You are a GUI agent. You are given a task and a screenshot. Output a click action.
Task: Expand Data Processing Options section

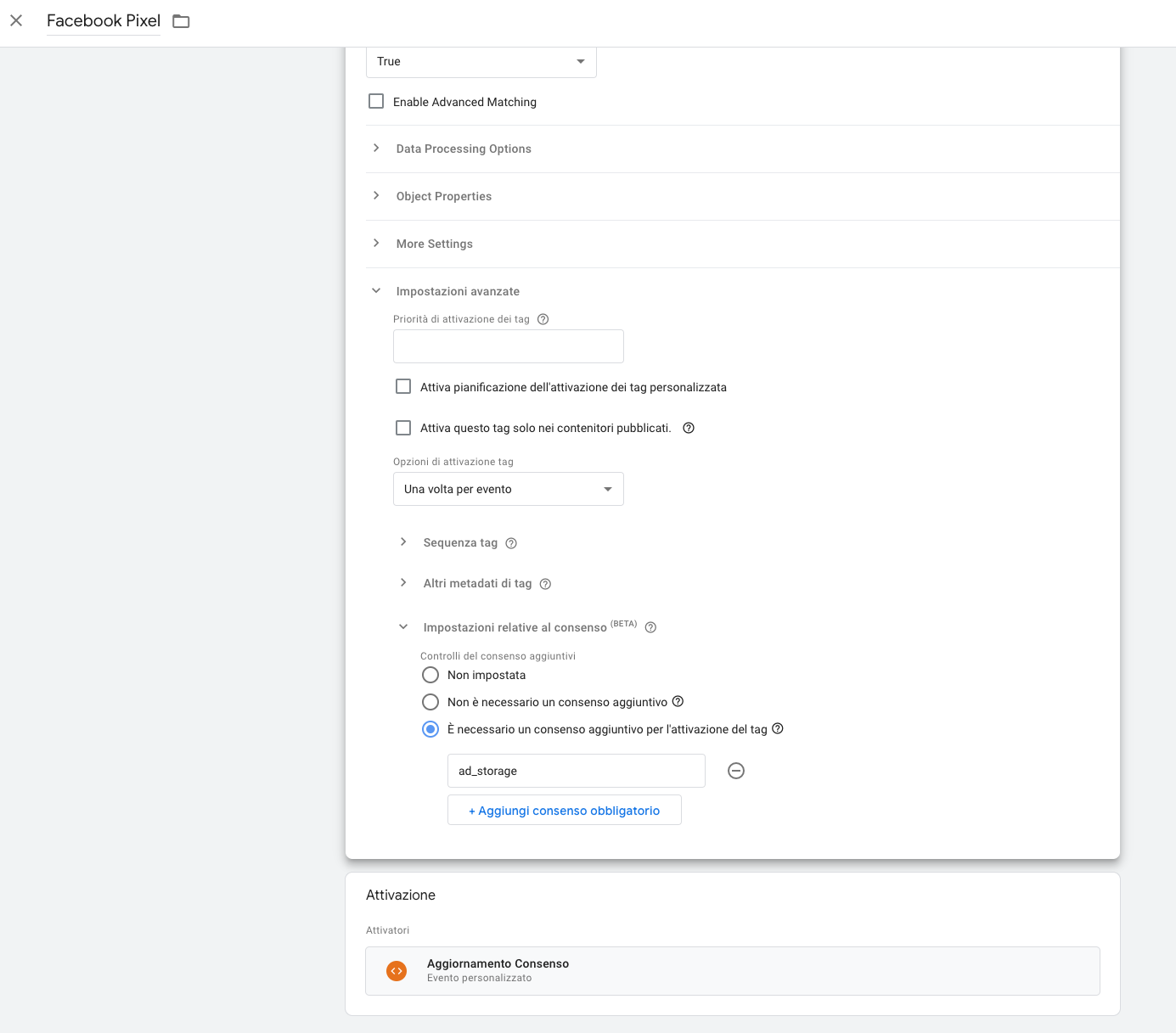376,148
